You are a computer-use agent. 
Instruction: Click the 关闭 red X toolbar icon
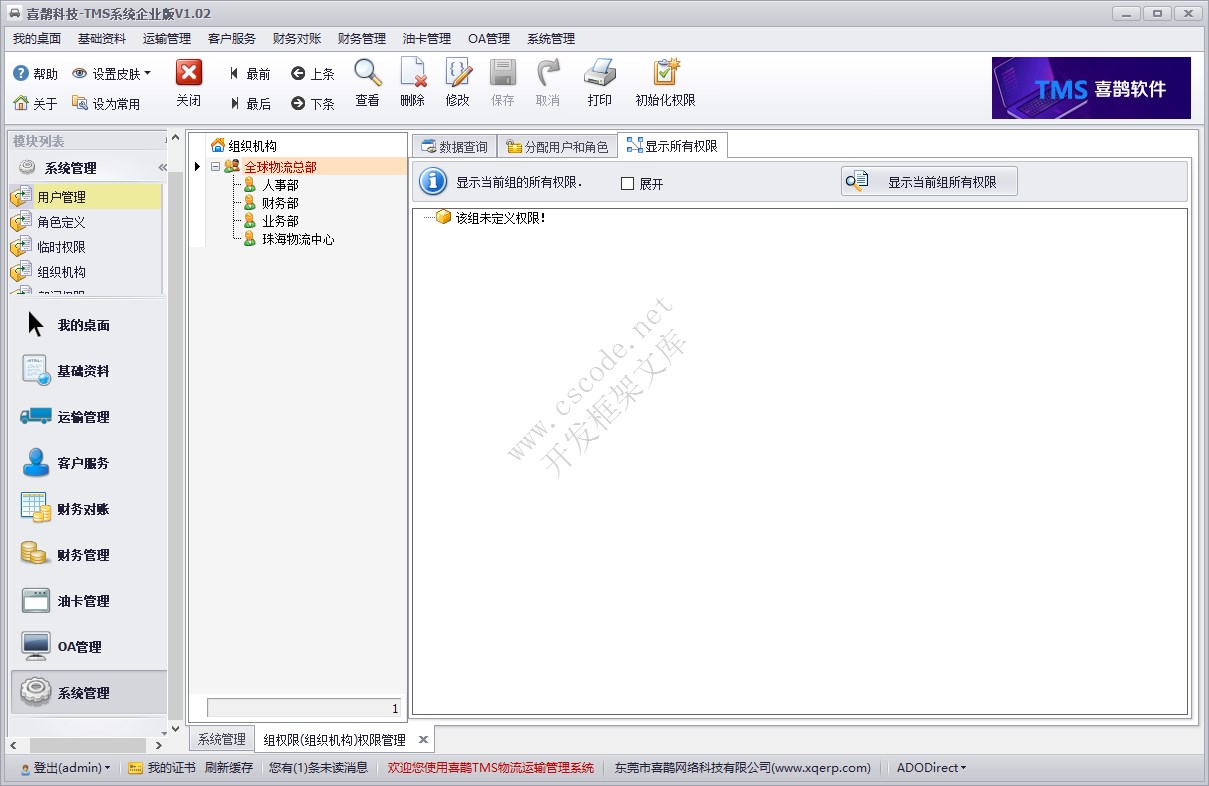189,73
